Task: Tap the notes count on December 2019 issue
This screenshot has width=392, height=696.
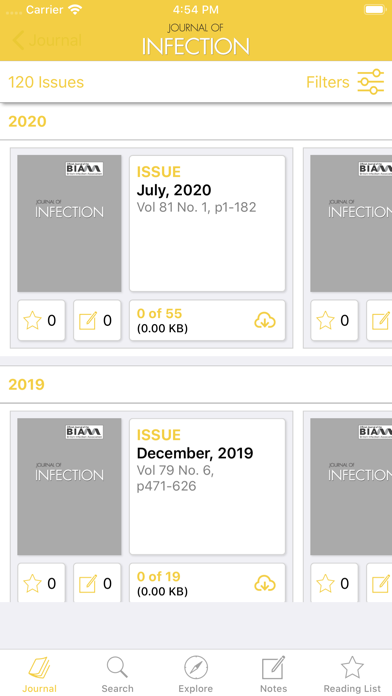Action: (x=97, y=583)
